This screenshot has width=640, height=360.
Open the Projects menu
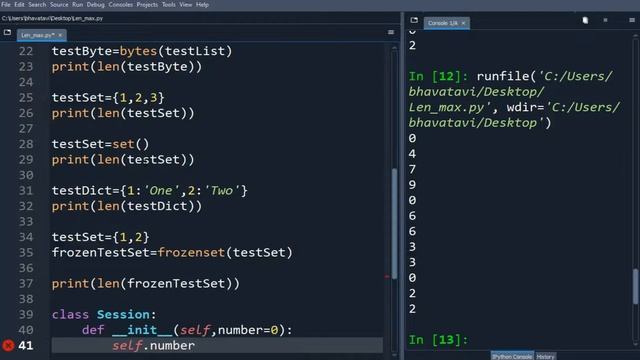coord(147,4)
